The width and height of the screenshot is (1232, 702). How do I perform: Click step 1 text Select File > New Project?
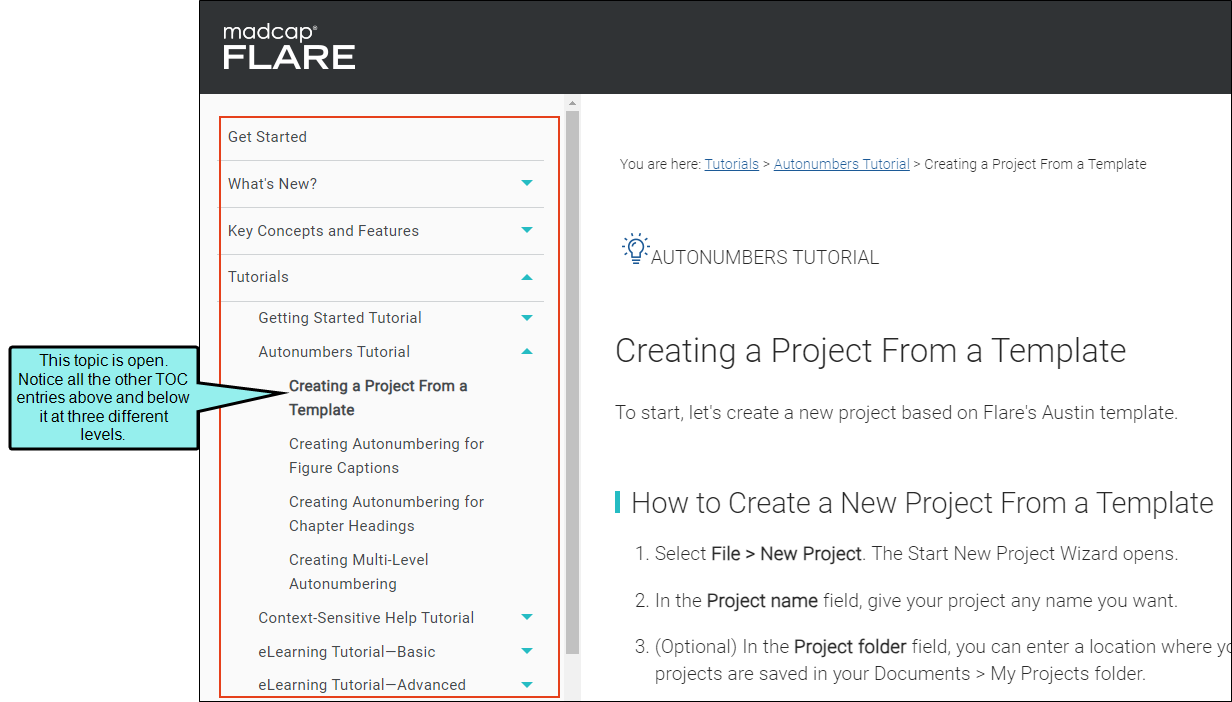coord(917,553)
